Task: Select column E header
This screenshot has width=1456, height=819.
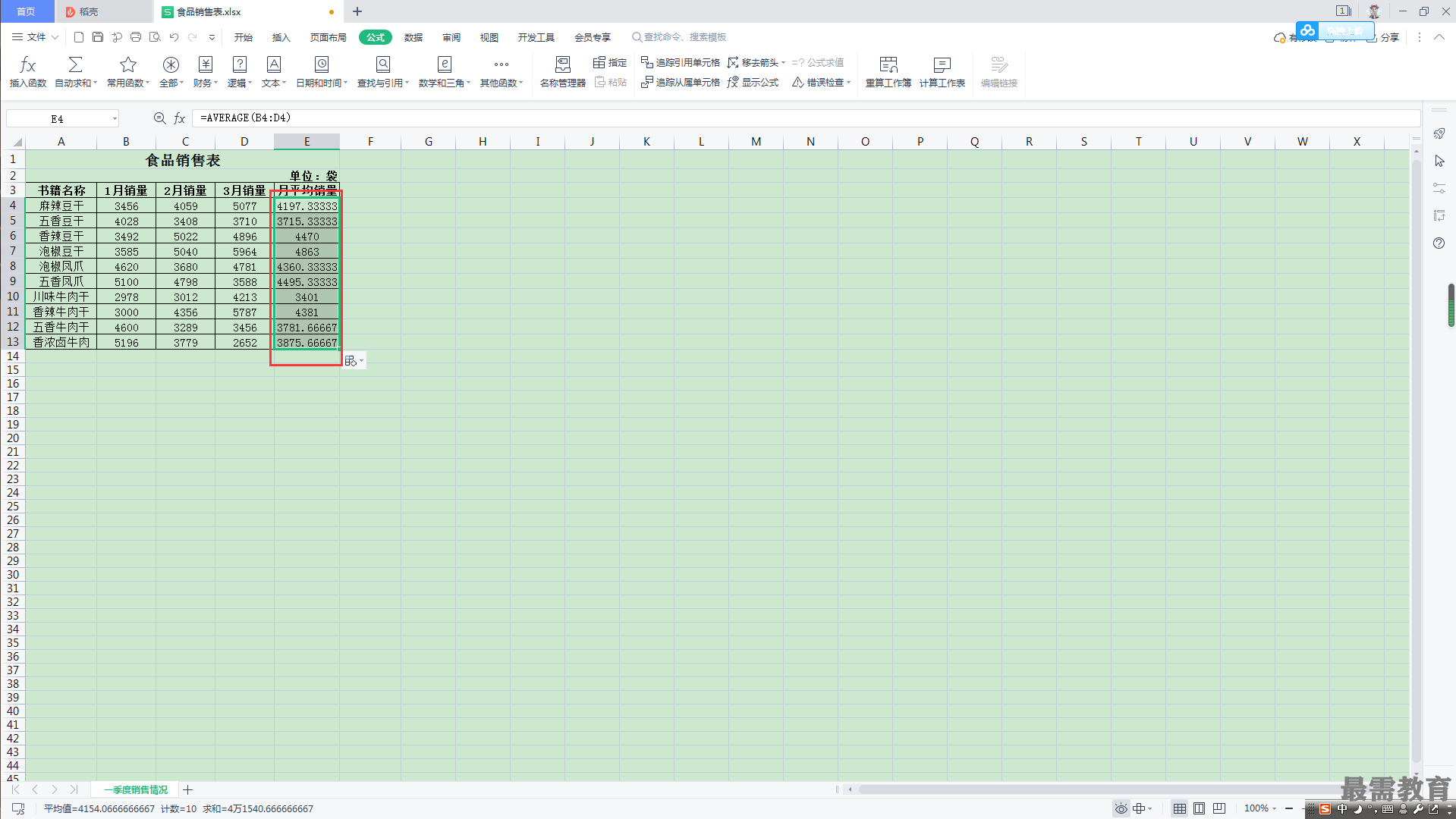Action: [307, 142]
